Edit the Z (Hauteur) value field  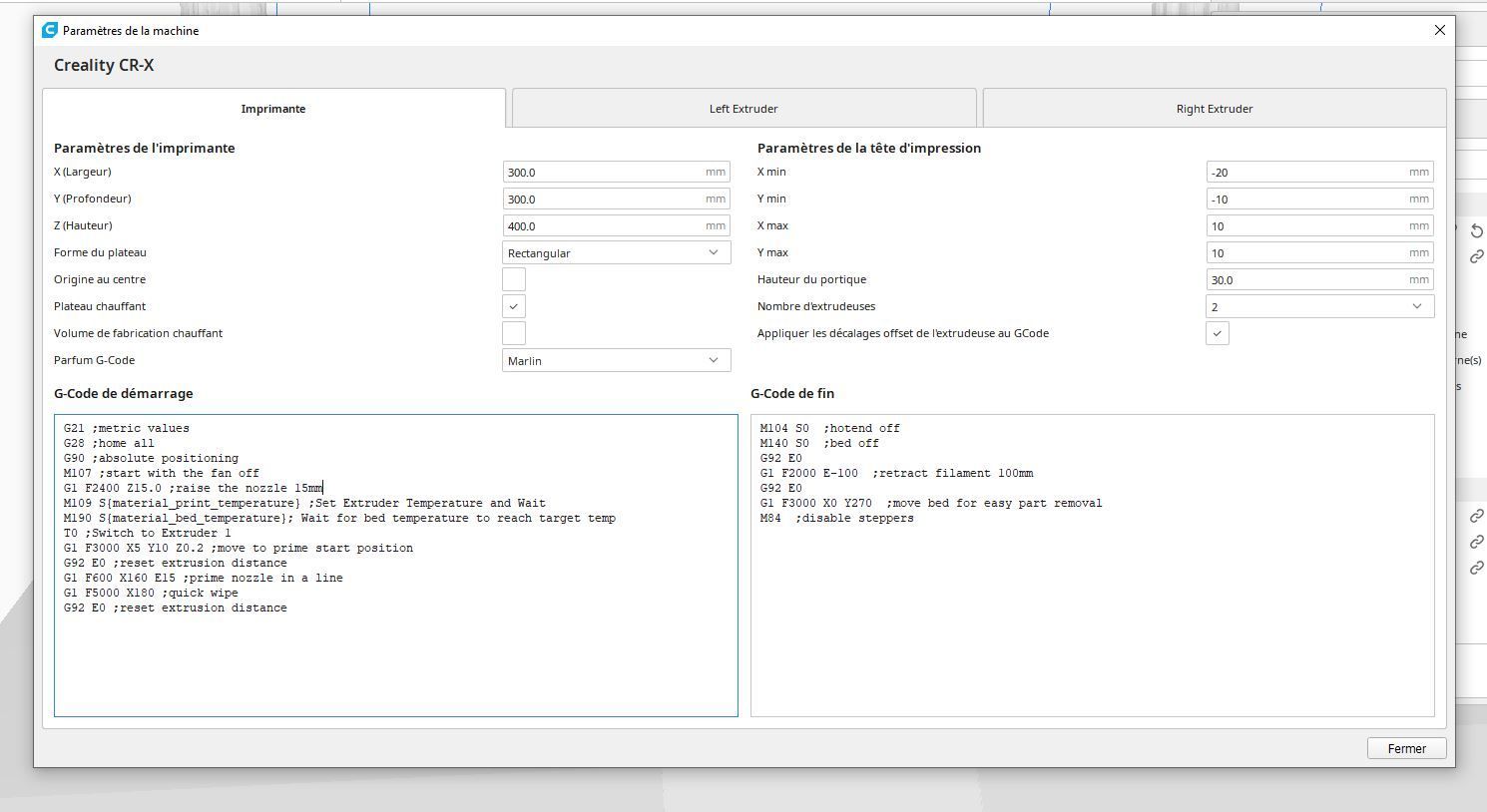616,225
